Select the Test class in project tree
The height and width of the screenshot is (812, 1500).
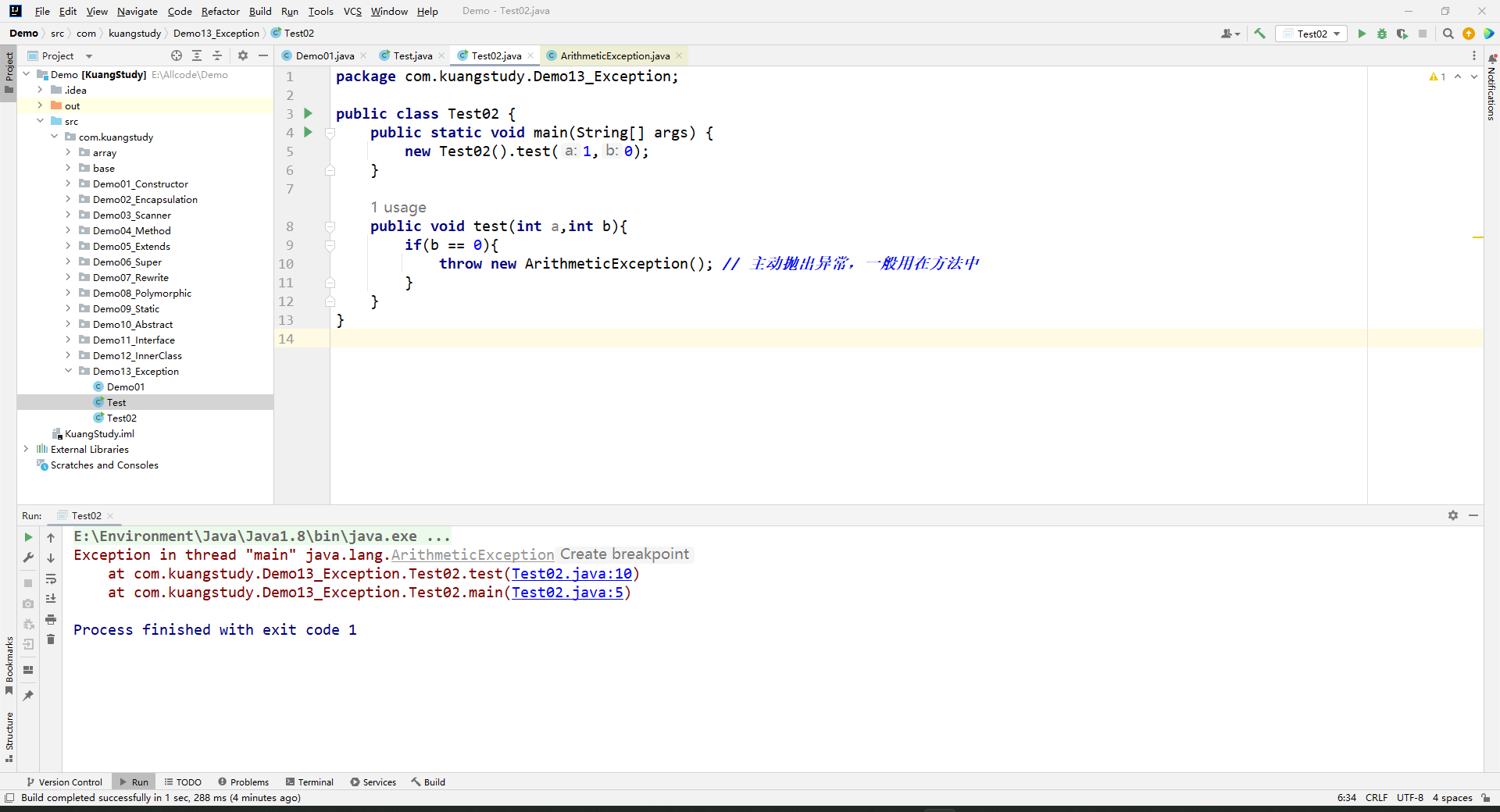click(x=116, y=402)
